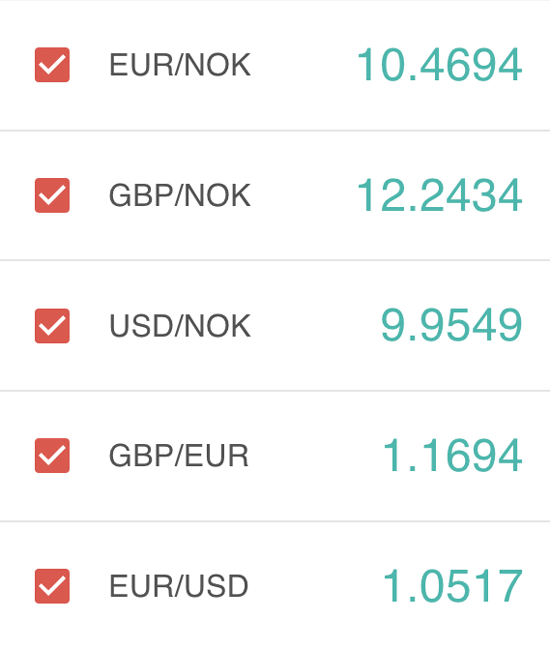Screen dimensions: 550x650
Task: Click the 9.9549 rate figure
Action: pos(451,325)
